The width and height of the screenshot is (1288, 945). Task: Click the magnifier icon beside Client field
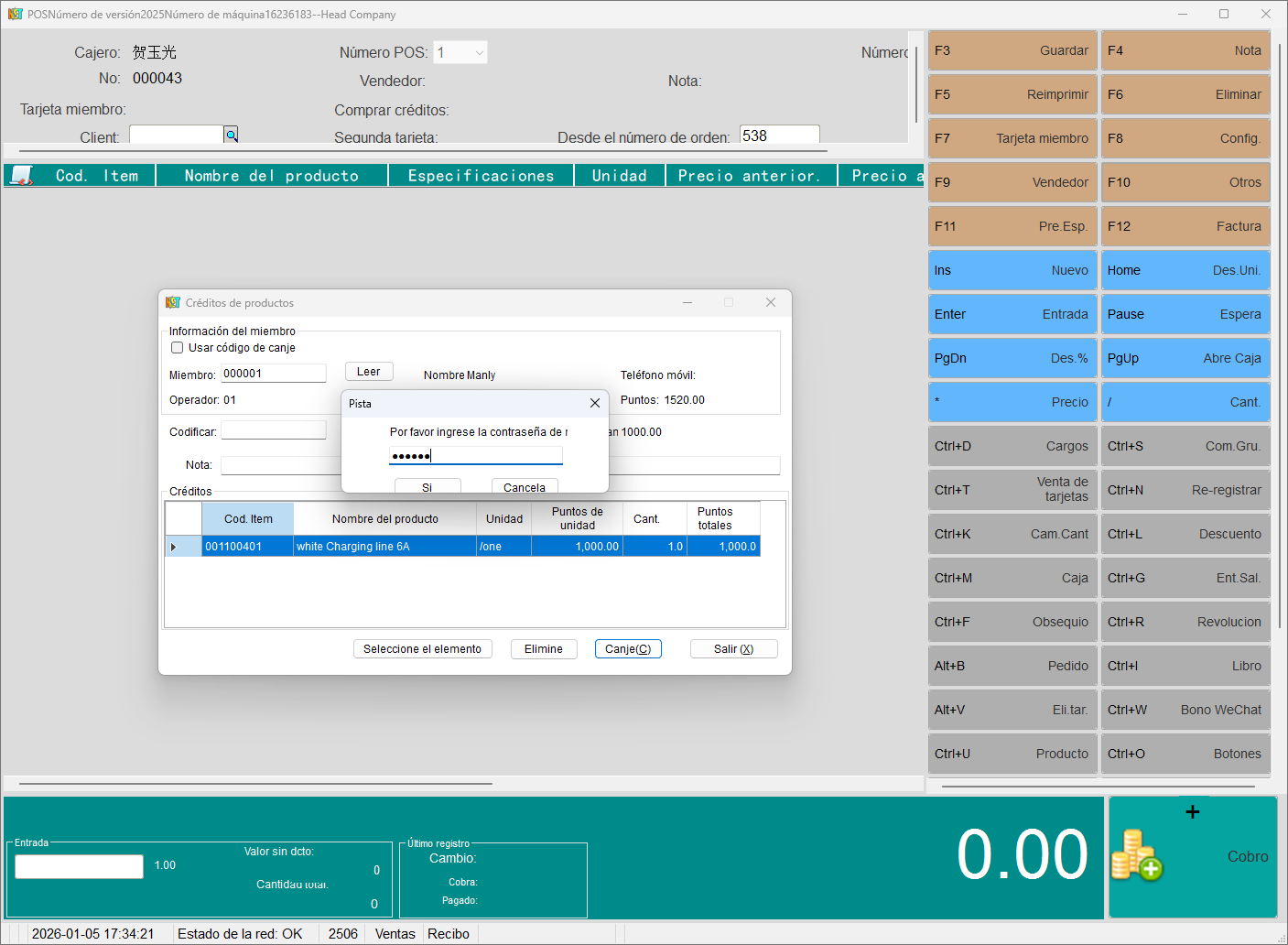[x=232, y=136]
